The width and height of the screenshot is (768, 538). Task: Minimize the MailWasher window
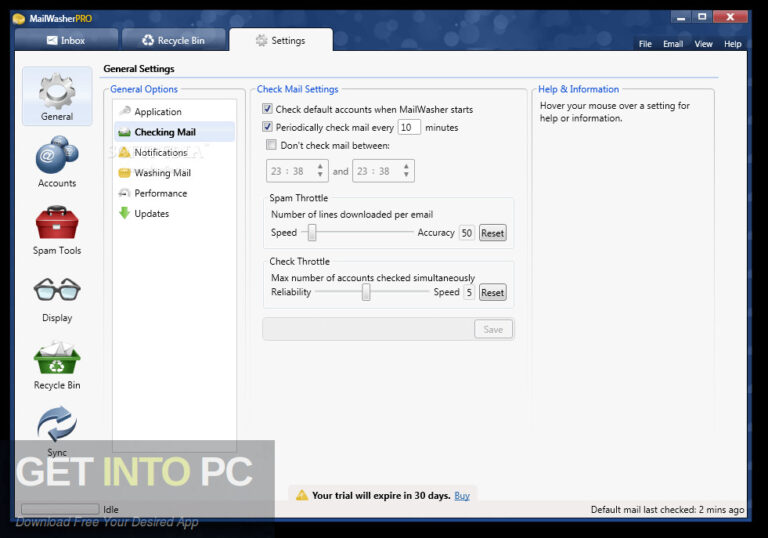click(681, 17)
